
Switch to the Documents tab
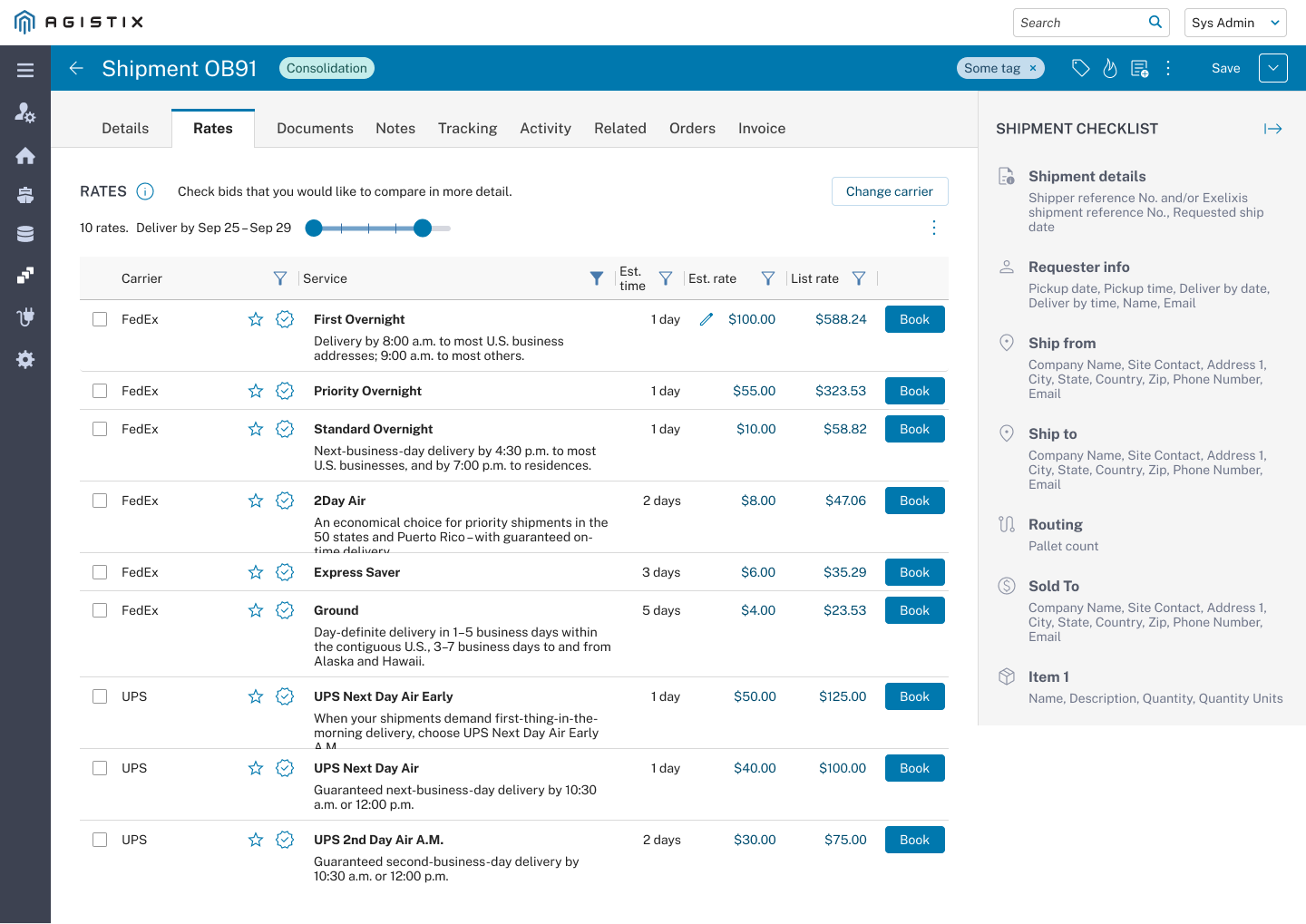tap(315, 129)
